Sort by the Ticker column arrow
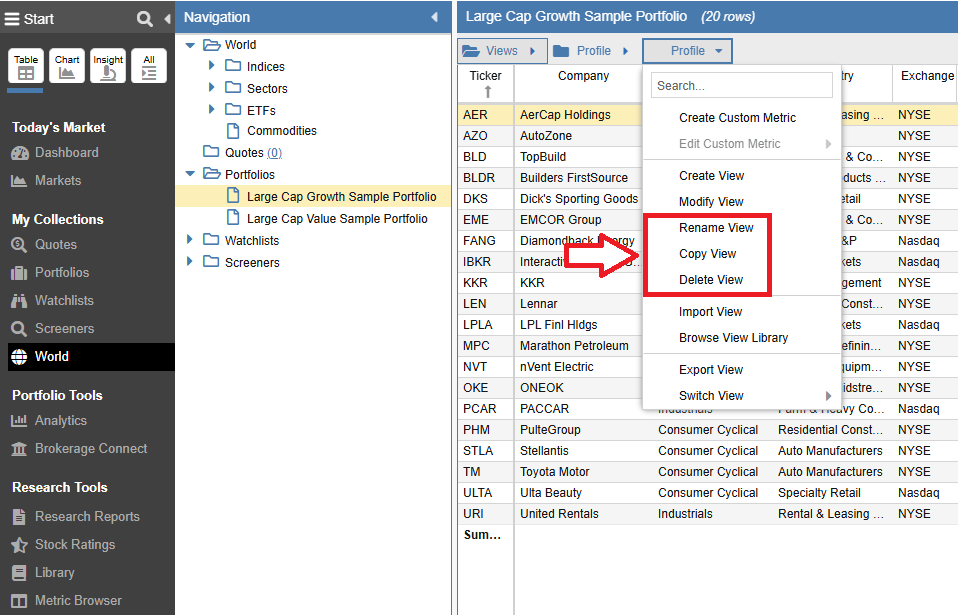Screen dimensions: 962x616 (488, 92)
